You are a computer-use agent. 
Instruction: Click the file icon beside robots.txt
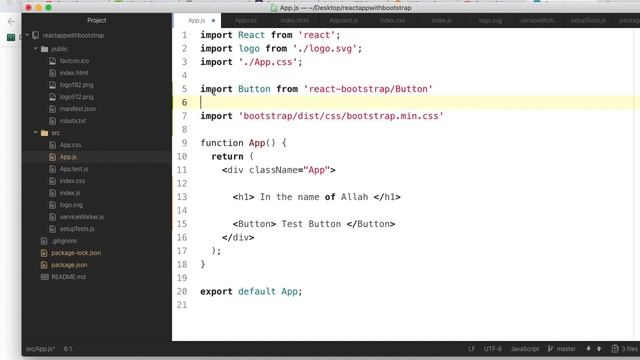point(52,121)
